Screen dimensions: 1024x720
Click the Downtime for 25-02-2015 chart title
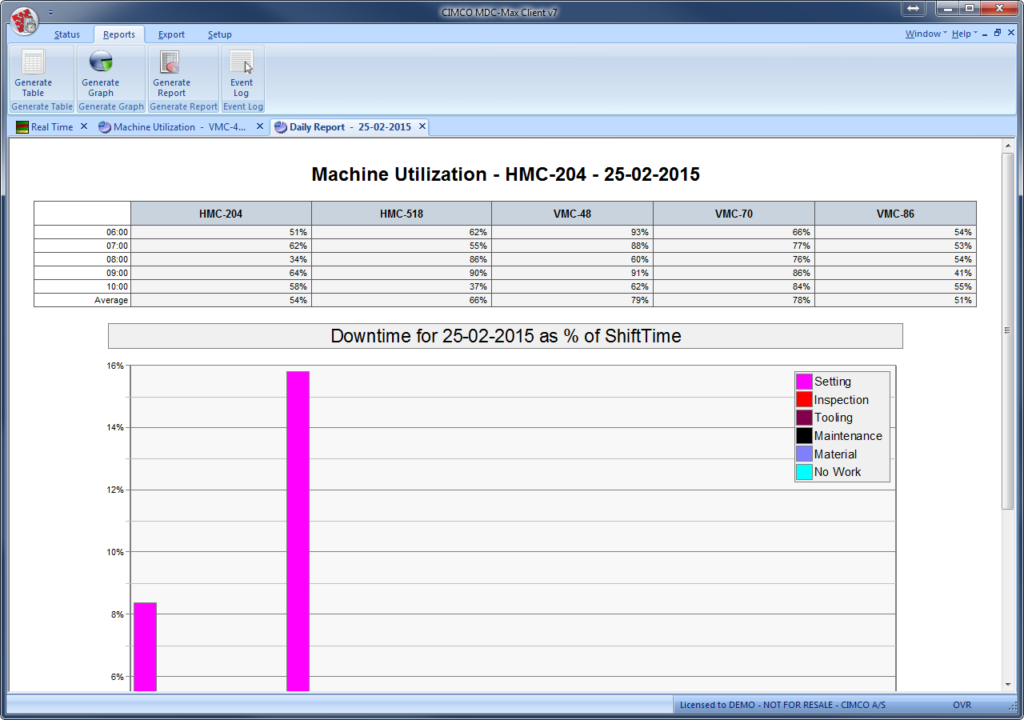pos(505,336)
